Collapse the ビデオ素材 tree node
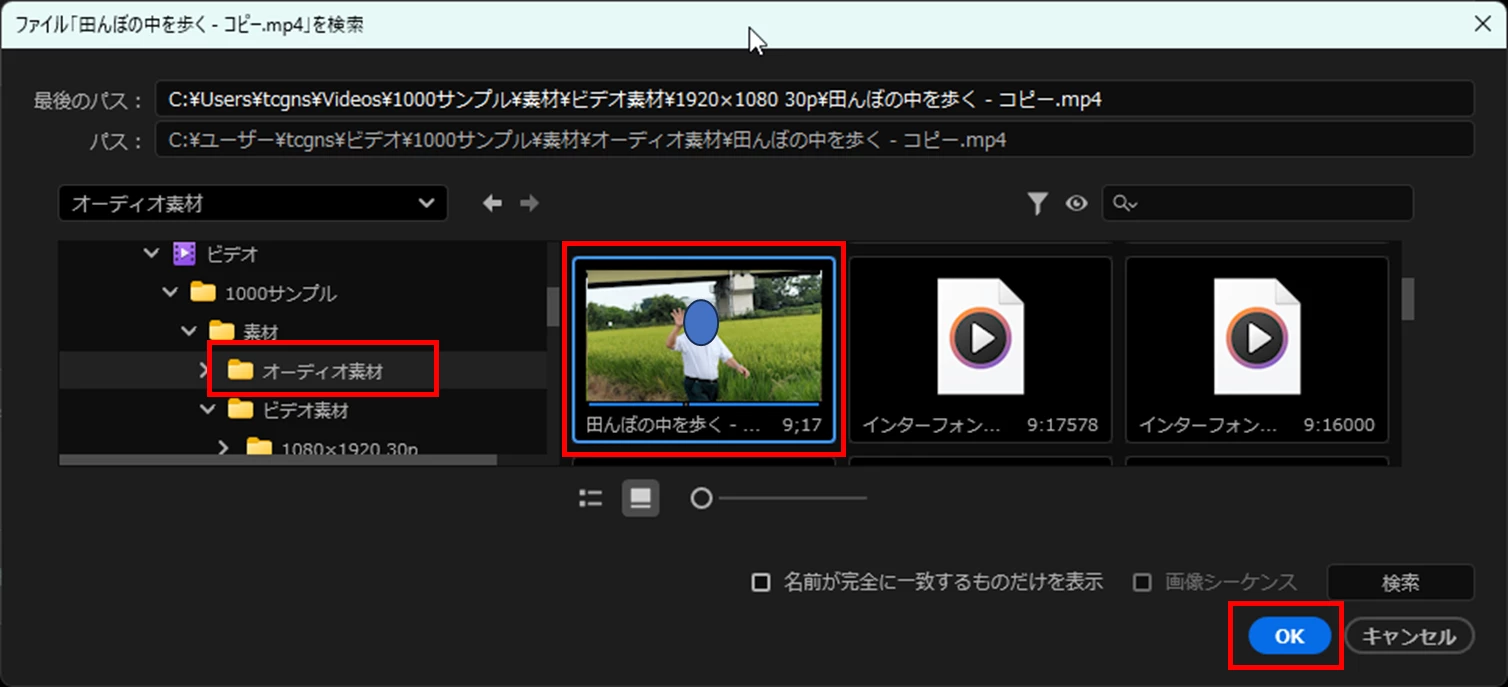The height and width of the screenshot is (687, 1508). (x=208, y=409)
